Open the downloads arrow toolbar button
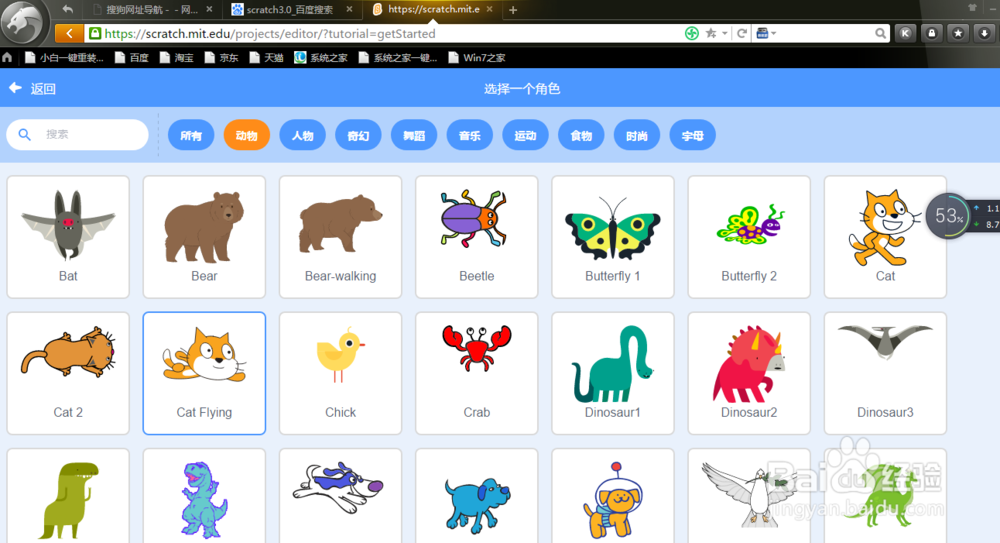1000x543 pixels. pos(985,33)
